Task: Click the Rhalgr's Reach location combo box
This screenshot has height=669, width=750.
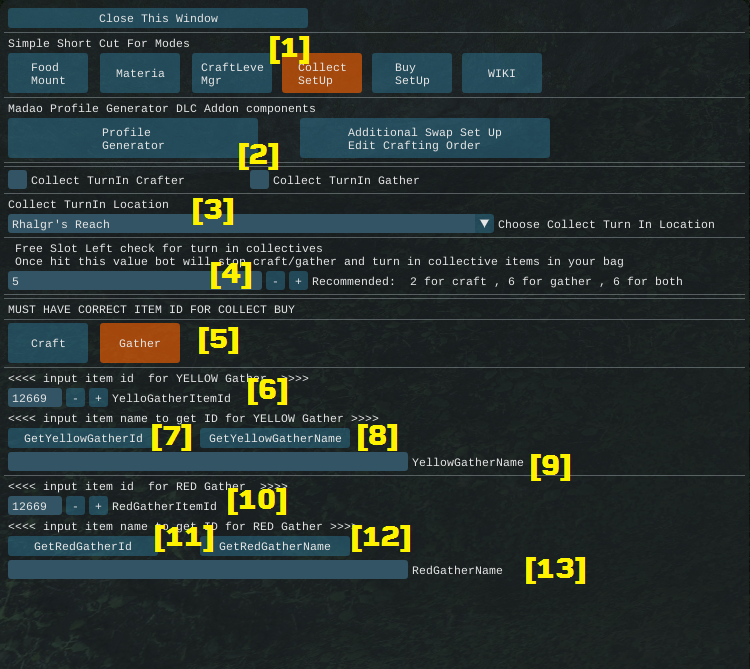Action: 240,224
